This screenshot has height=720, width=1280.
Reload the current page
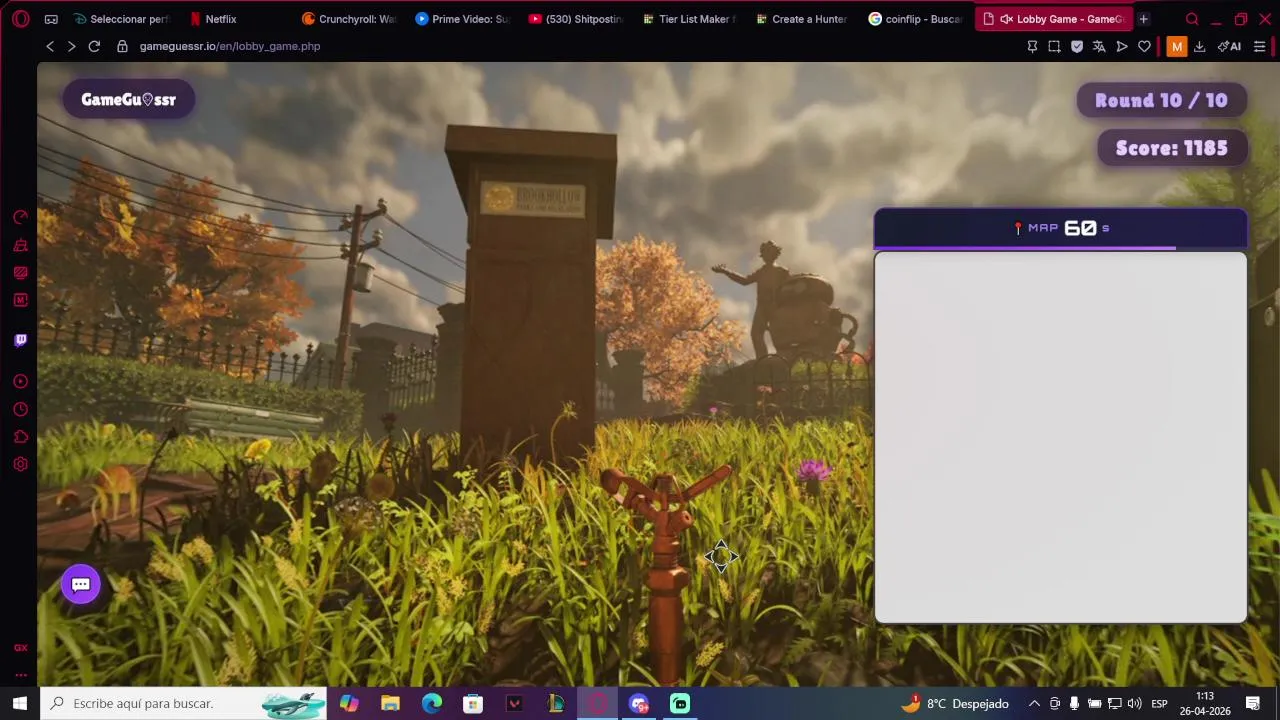point(94,46)
